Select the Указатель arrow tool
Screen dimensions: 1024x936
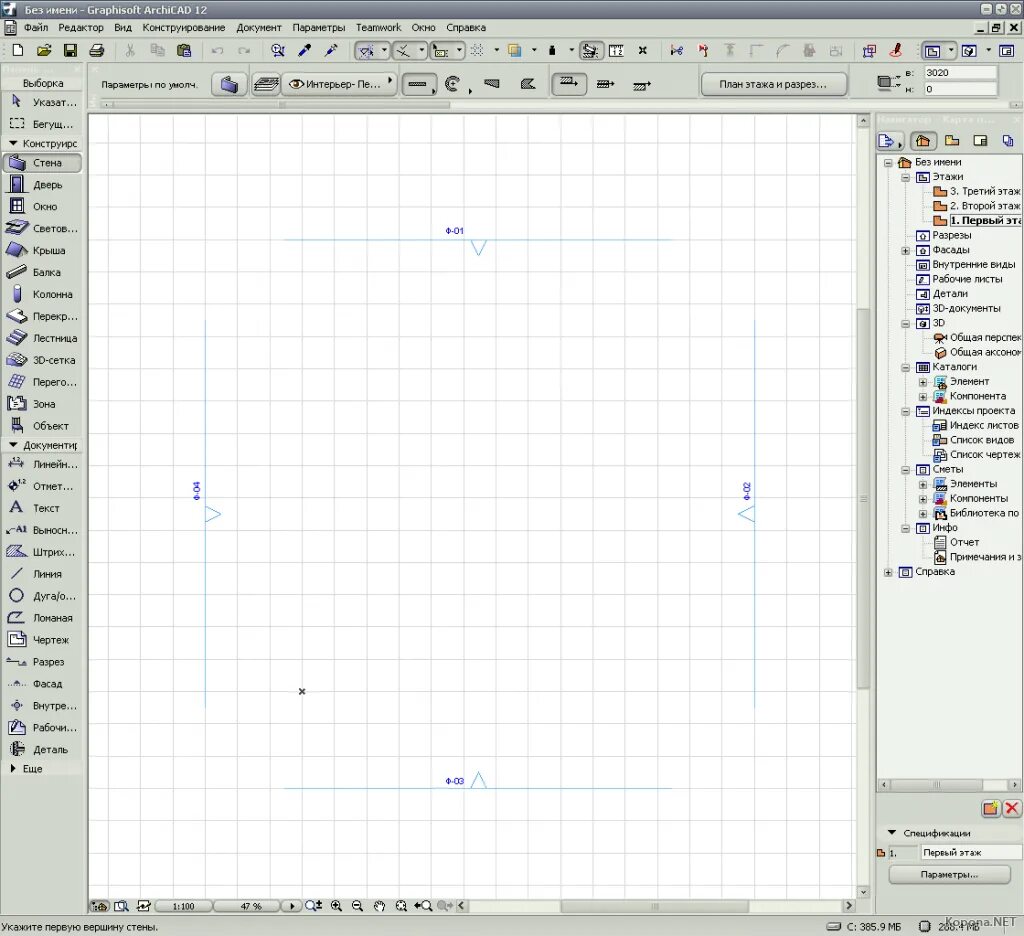tap(43, 102)
